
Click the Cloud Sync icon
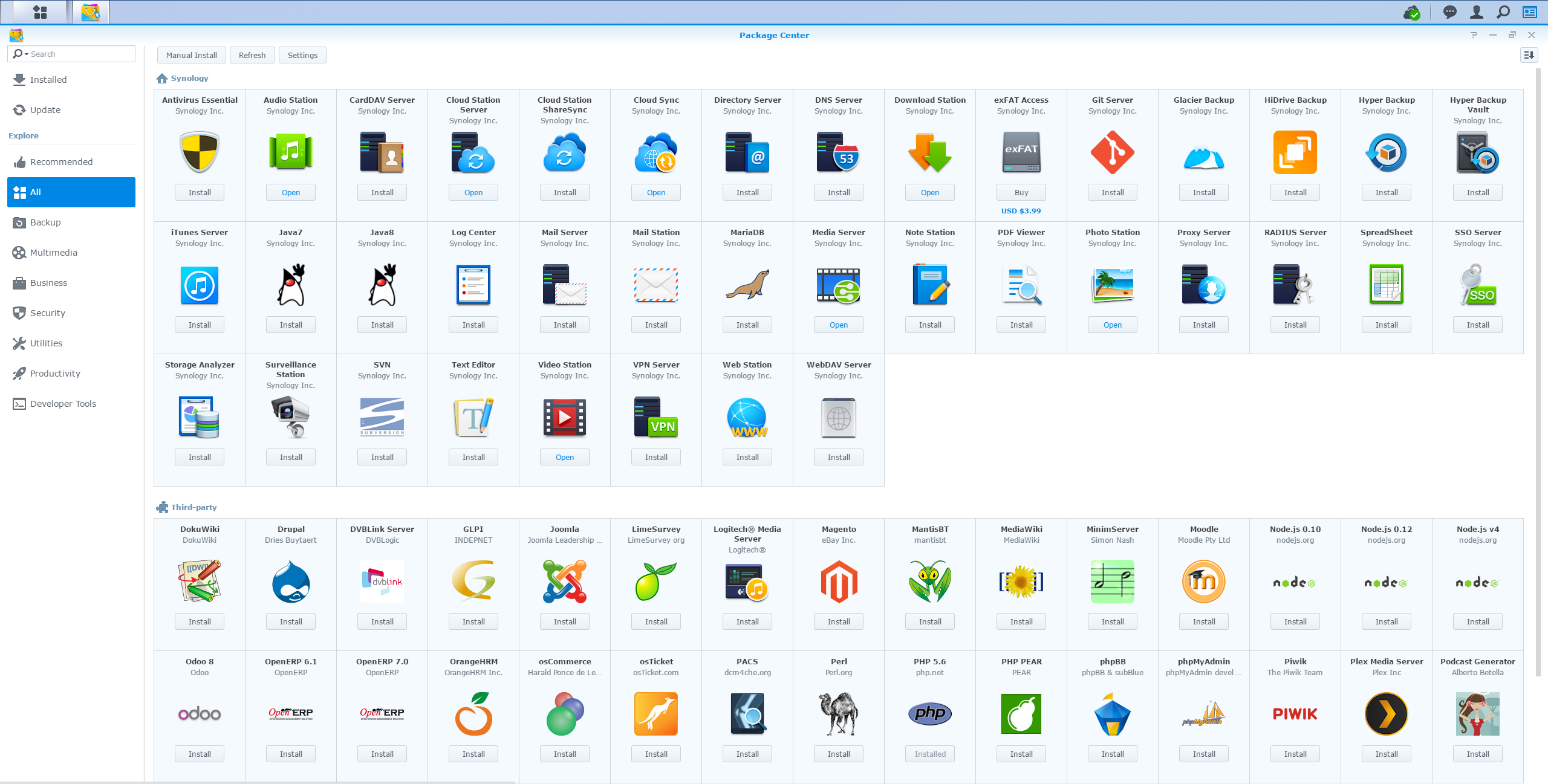tap(656, 152)
